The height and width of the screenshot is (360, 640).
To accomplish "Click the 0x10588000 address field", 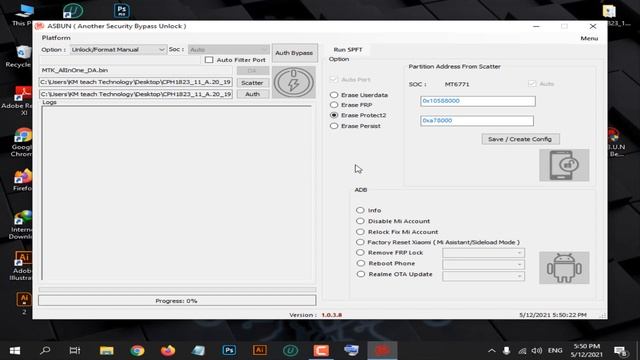I will [x=478, y=101].
